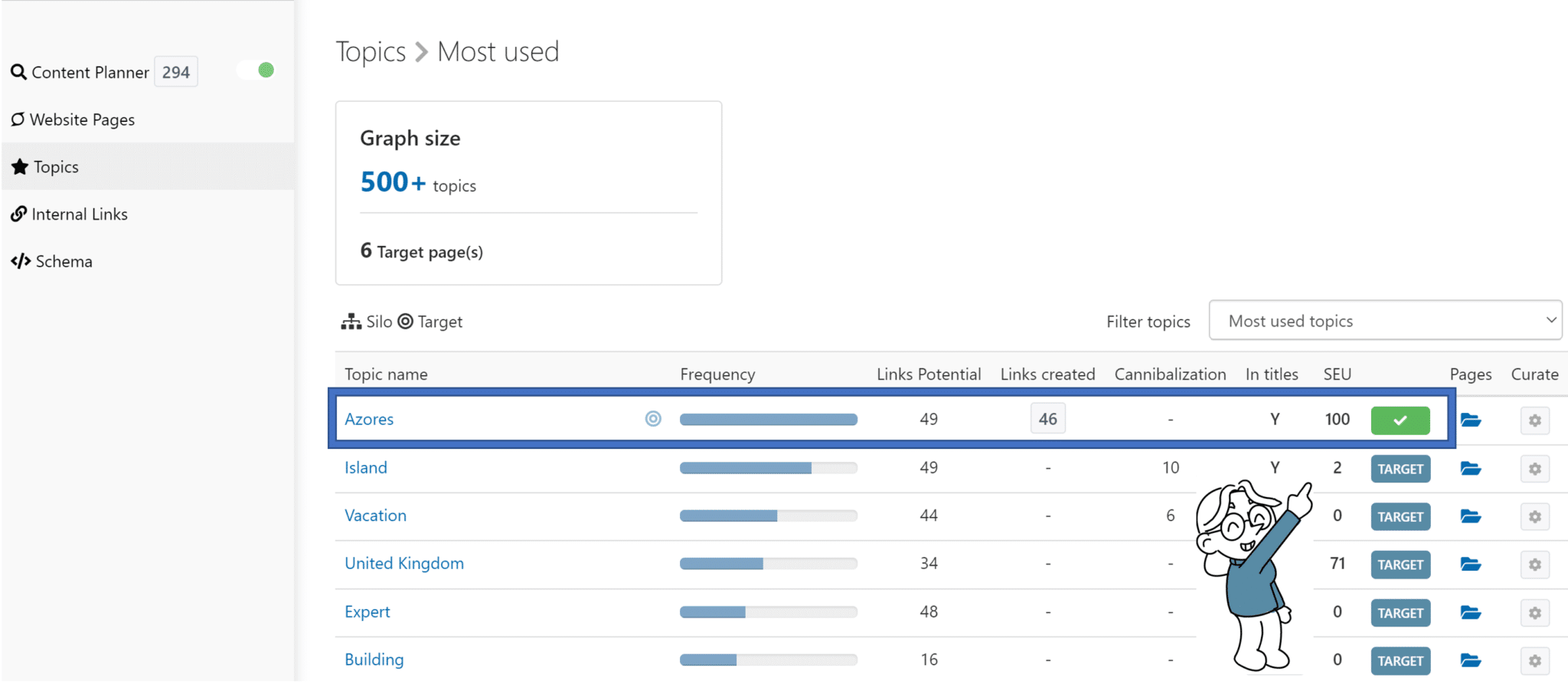
Task: Open the Expert topic link
Action: coord(367,612)
